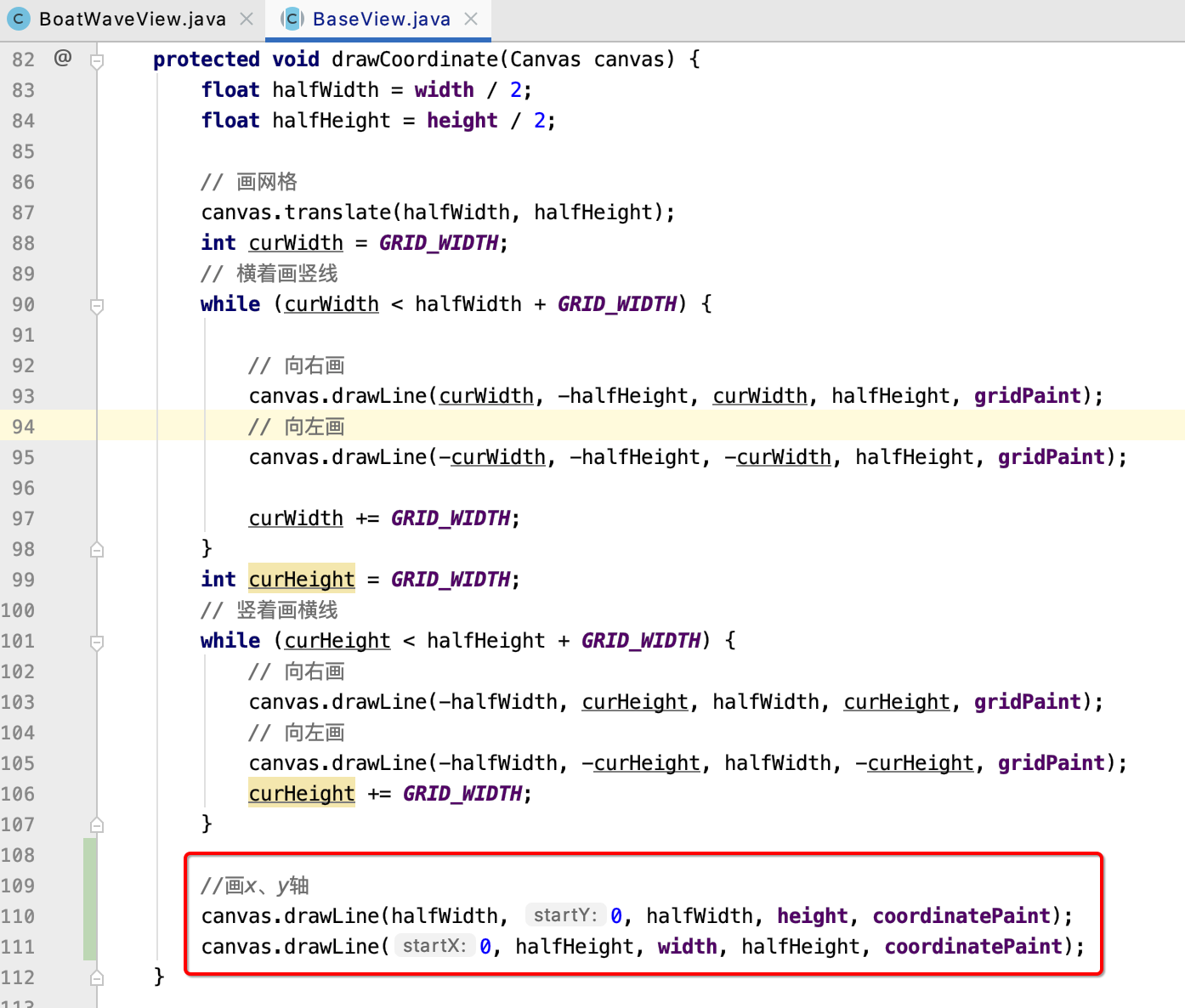Collapse the drawCoordinate method at line 82

coord(97,60)
